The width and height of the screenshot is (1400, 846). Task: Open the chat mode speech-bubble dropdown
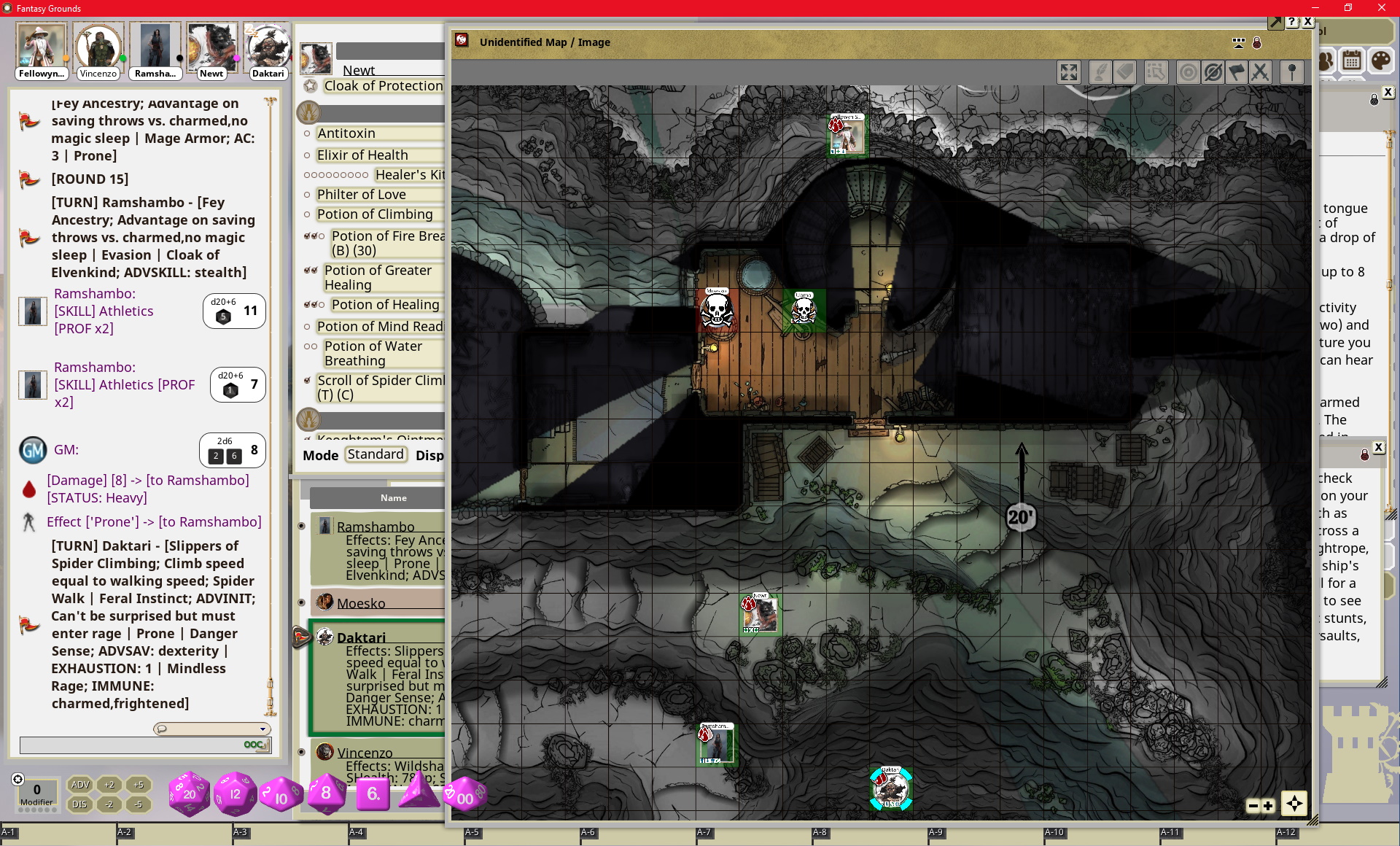coord(212,729)
